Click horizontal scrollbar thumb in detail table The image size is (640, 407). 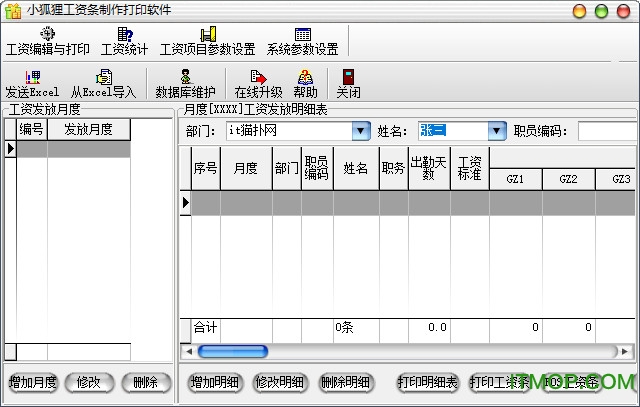233,351
